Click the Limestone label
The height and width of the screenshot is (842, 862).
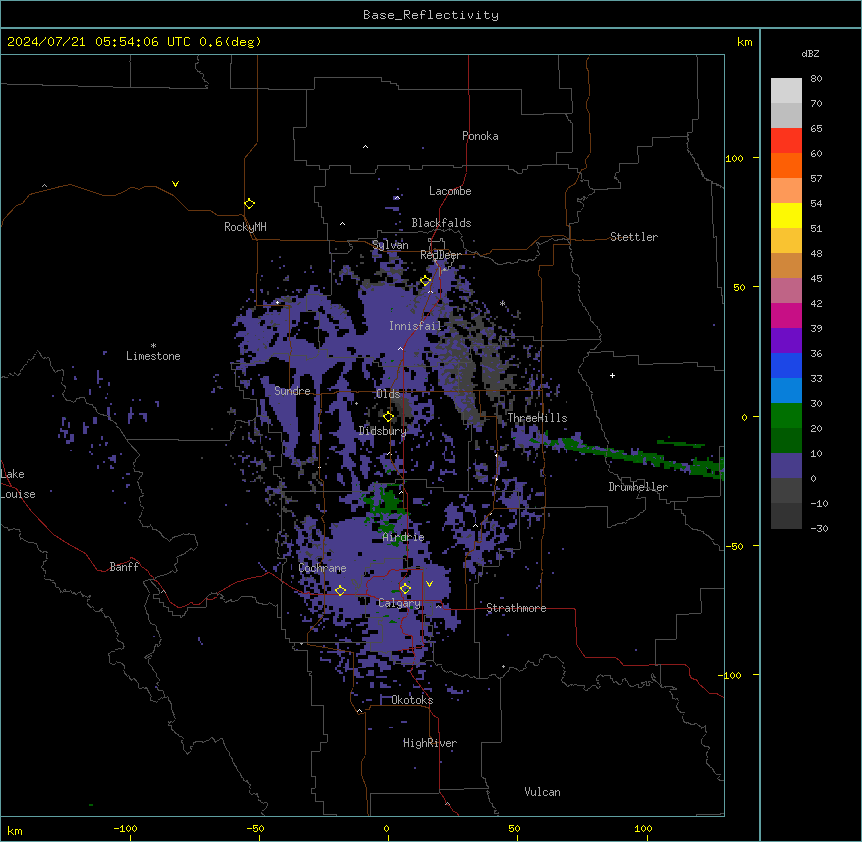point(153,356)
